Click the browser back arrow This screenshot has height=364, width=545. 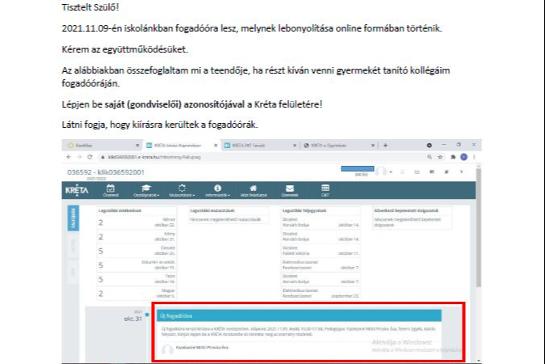pyautogui.click(x=68, y=157)
